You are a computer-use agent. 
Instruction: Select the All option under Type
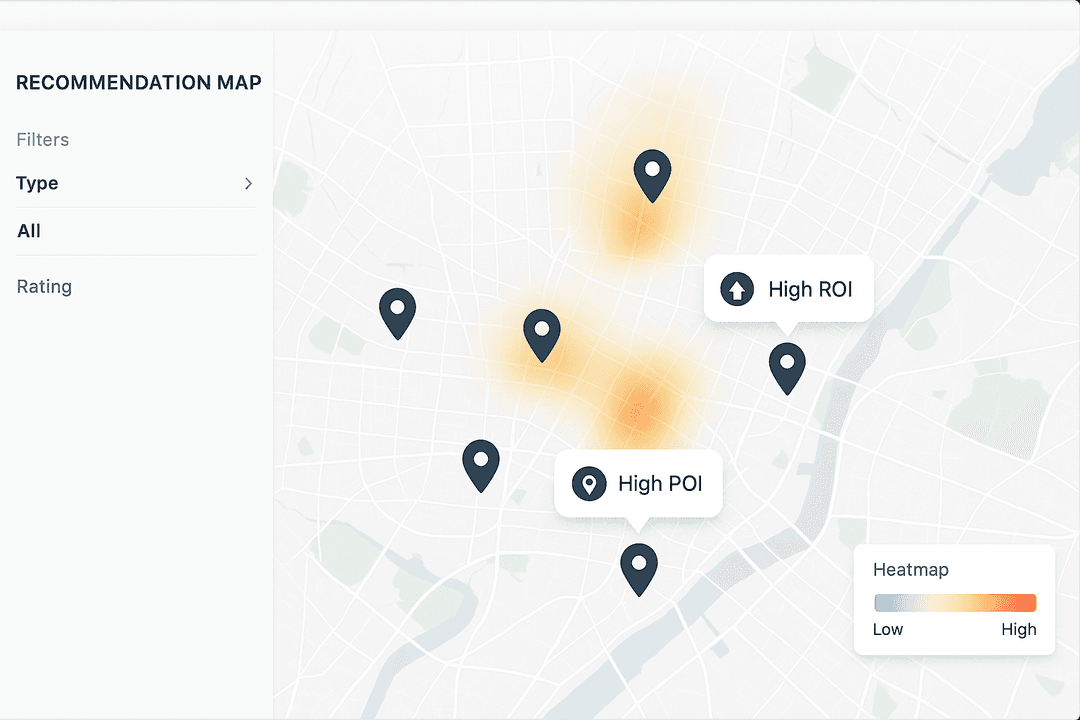point(29,231)
